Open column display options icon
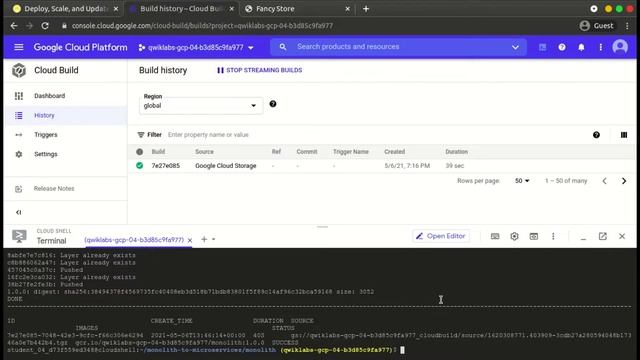 (x=624, y=135)
